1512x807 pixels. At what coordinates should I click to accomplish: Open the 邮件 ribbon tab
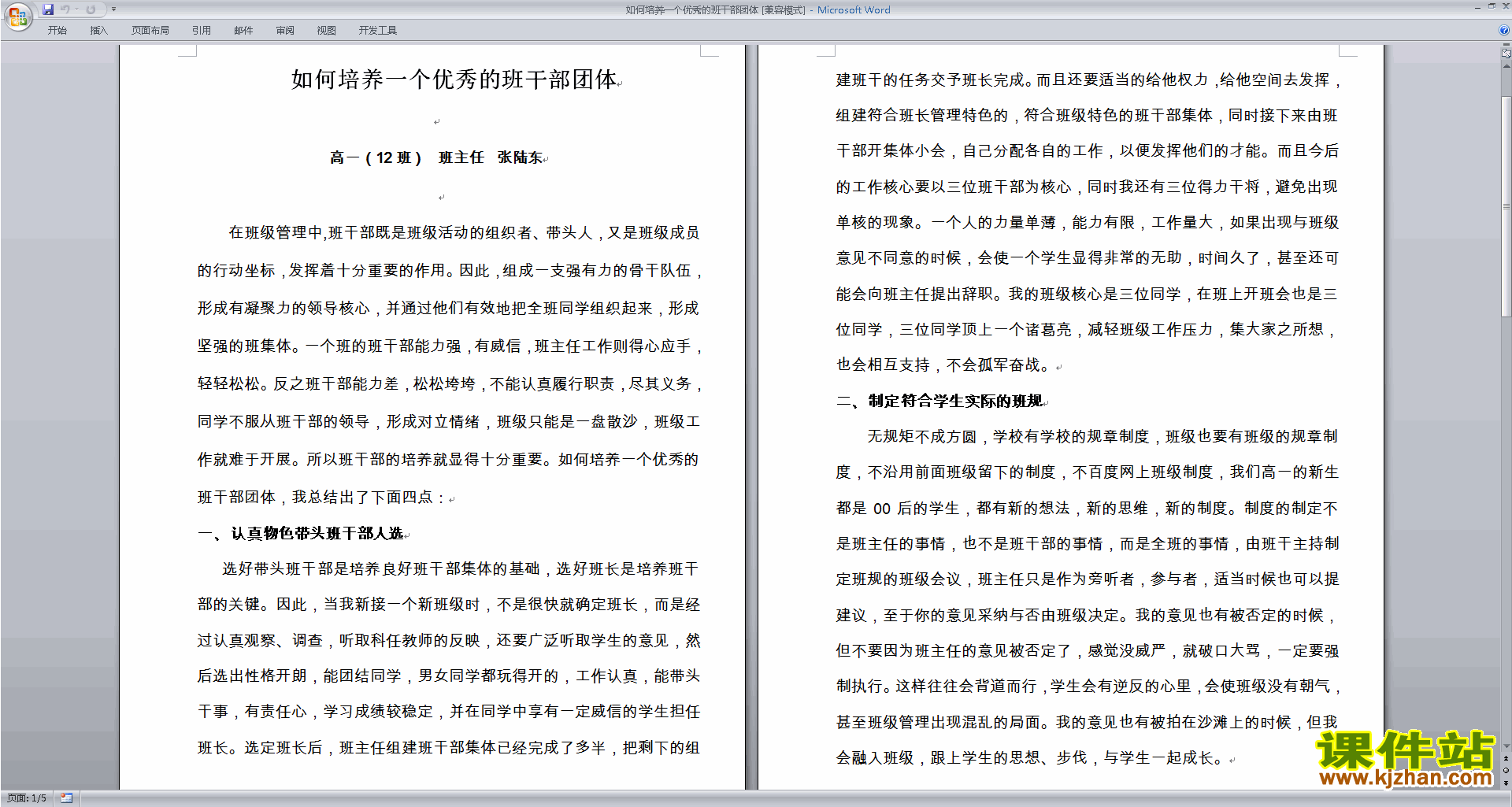click(243, 30)
